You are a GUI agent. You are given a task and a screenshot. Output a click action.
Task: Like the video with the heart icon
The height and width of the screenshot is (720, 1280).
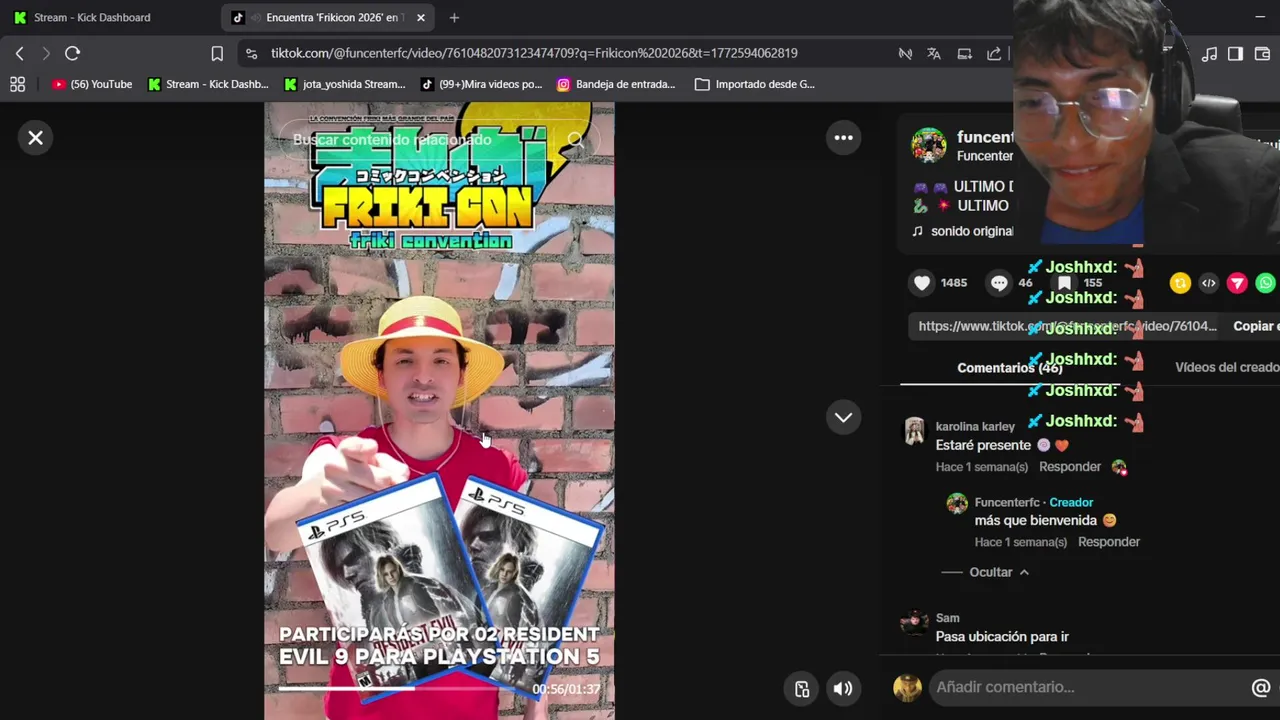(x=922, y=283)
